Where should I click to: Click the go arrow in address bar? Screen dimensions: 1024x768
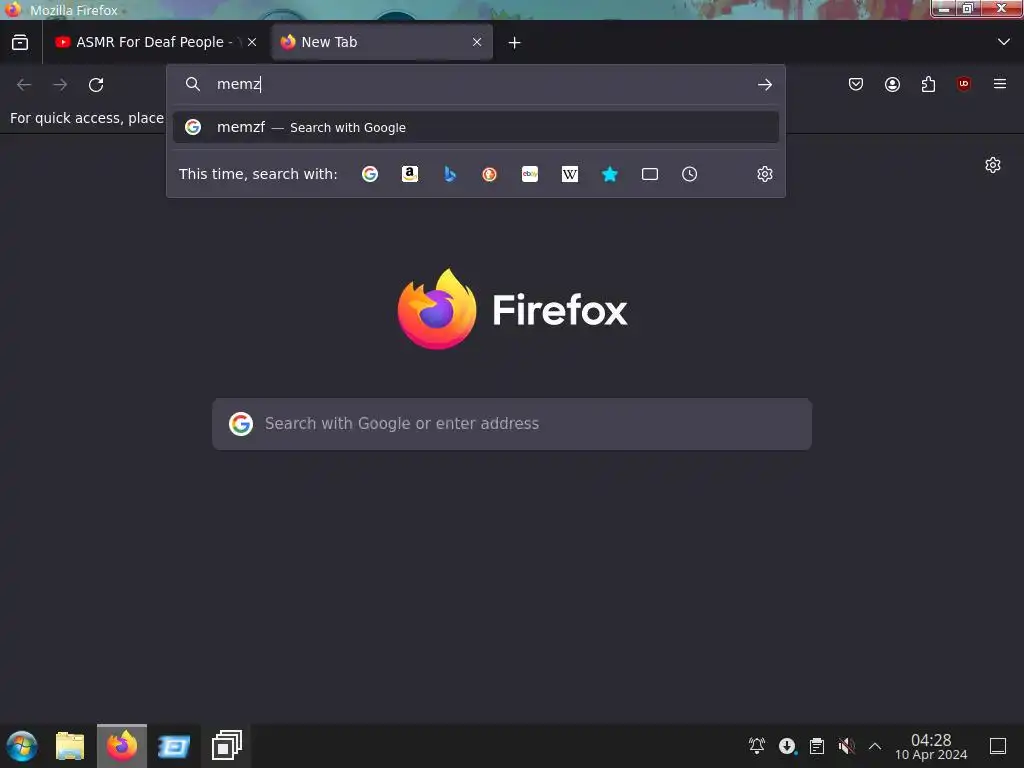click(x=765, y=85)
